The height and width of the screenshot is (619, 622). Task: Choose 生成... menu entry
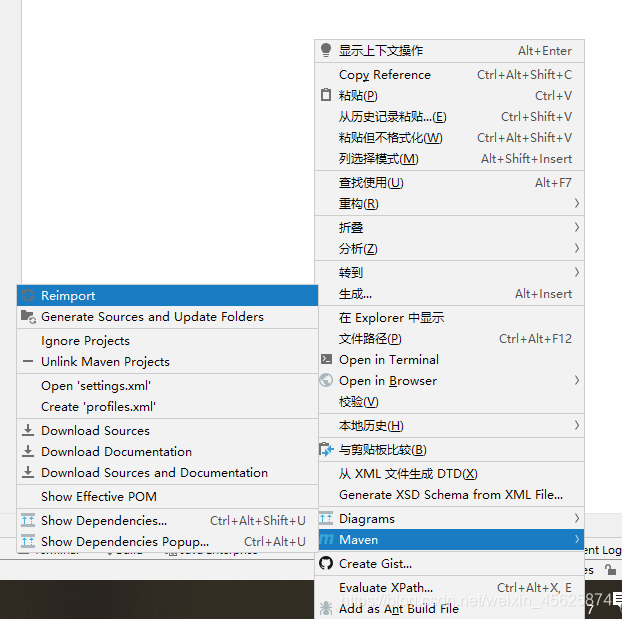point(449,294)
